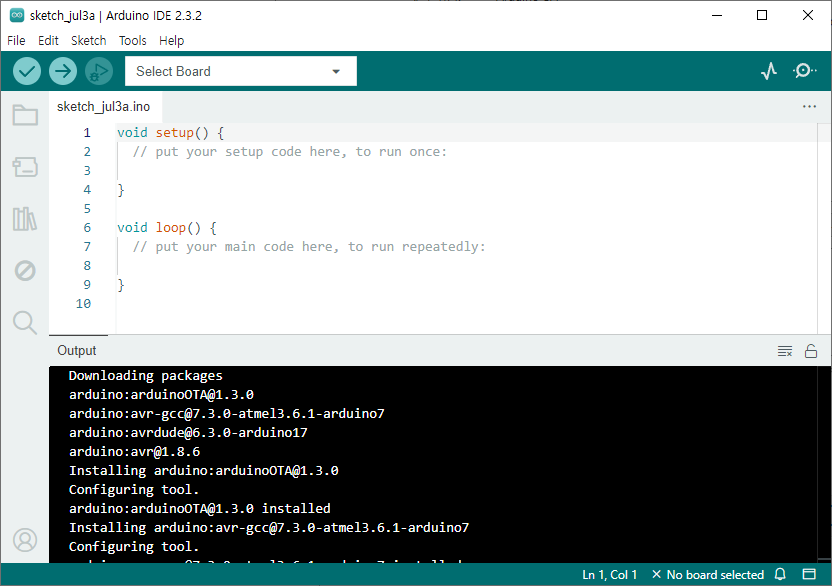
Task: Open the Search sidebar panel
Action: pyautogui.click(x=25, y=322)
